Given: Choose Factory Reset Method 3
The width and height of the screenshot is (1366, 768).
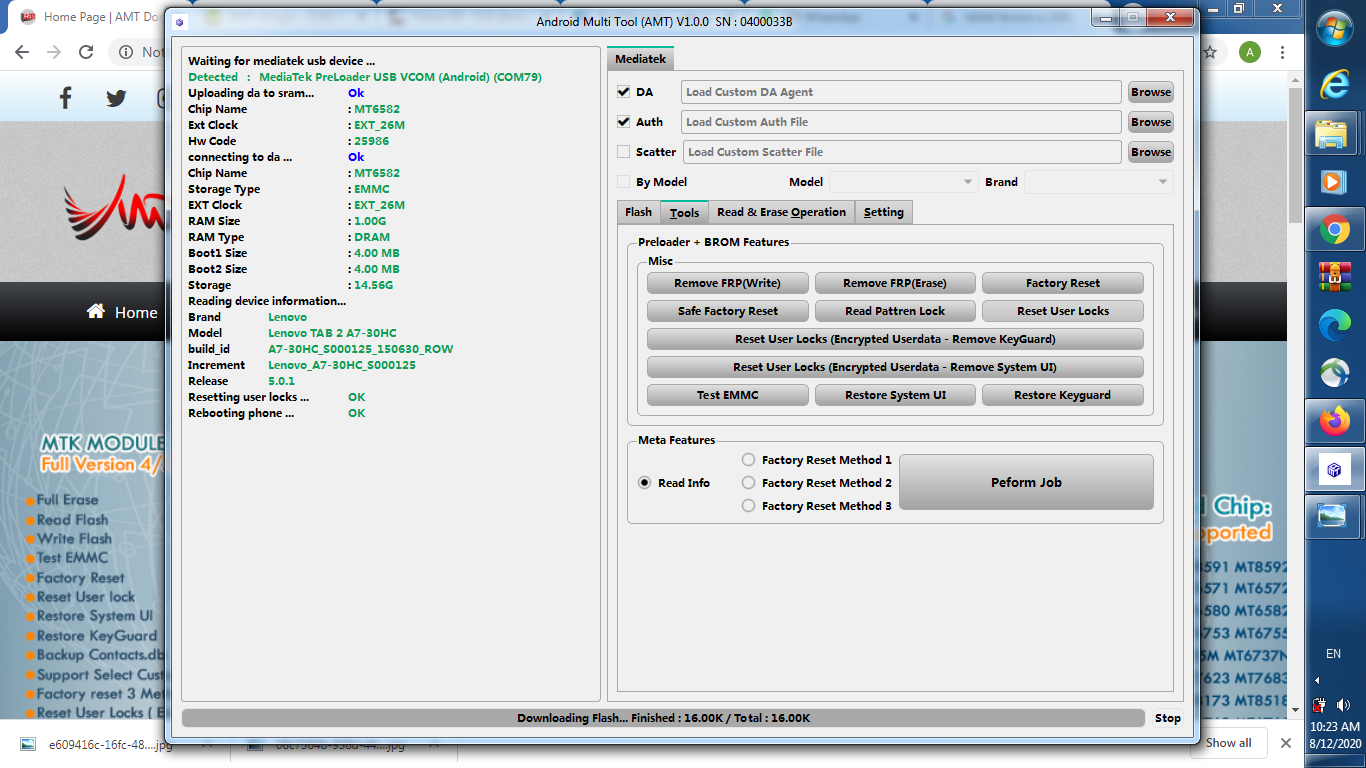Looking at the screenshot, I should 748,506.
